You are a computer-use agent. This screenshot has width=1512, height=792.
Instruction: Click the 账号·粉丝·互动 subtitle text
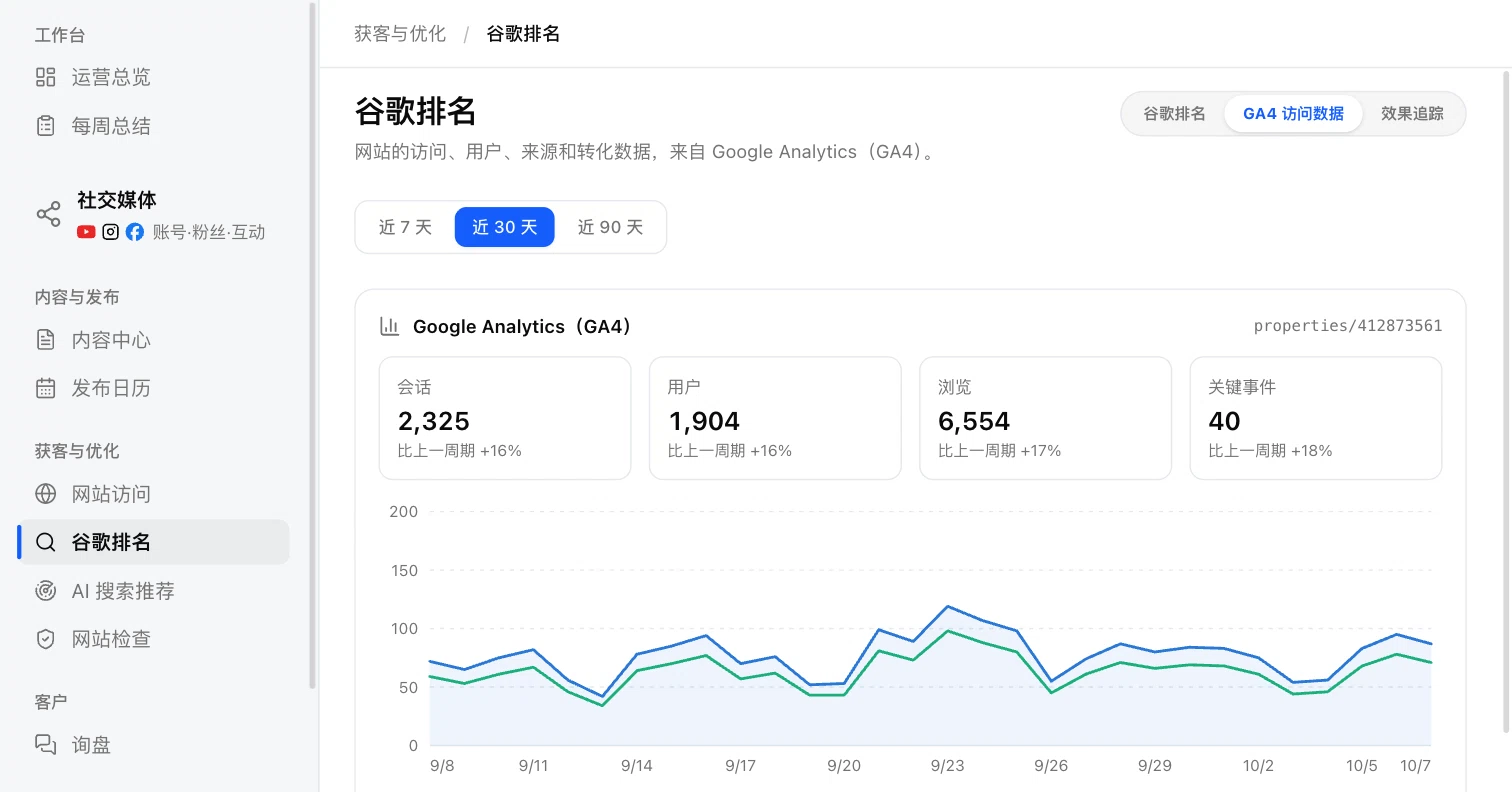coord(209,232)
